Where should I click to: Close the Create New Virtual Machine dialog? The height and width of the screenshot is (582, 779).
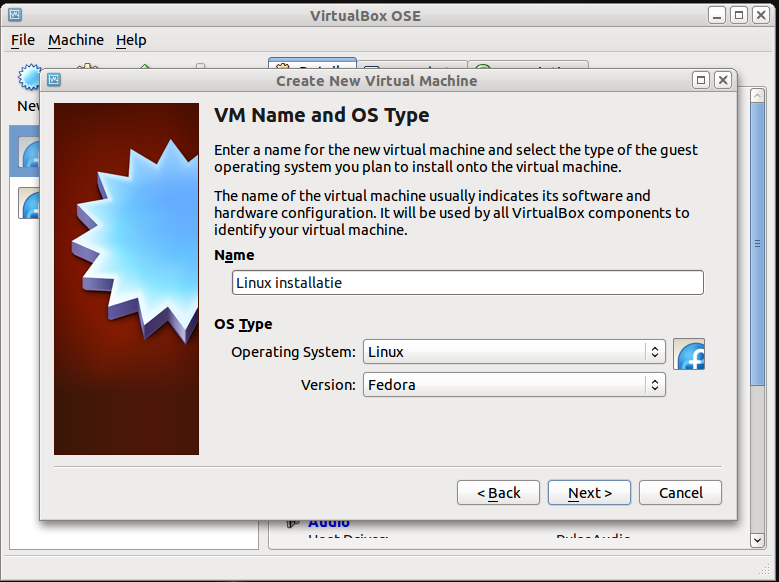point(723,80)
